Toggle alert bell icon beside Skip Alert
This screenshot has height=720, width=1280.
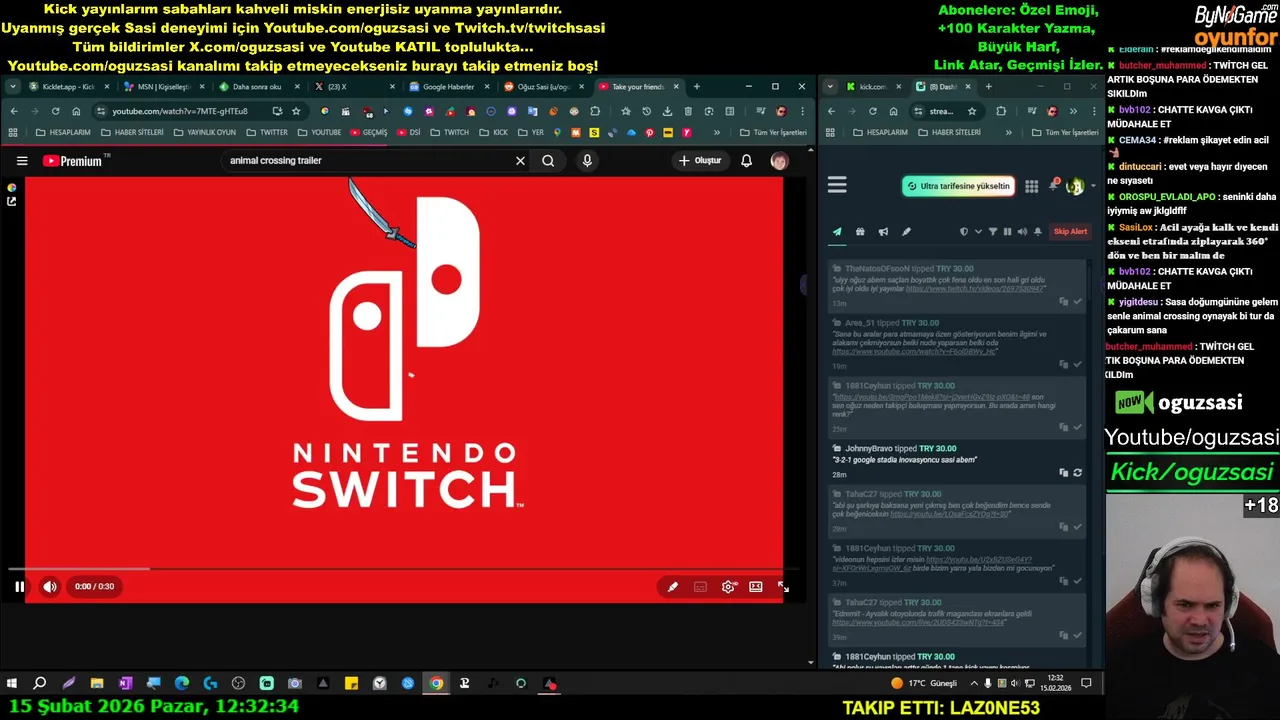point(1038,232)
